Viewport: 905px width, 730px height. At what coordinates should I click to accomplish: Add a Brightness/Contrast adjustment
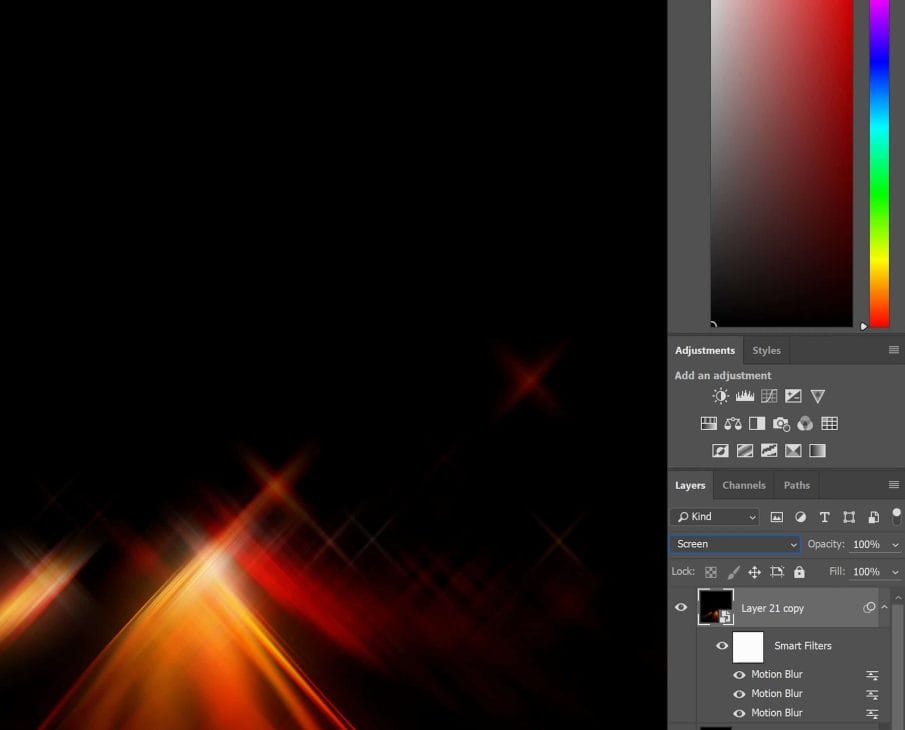point(720,396)
